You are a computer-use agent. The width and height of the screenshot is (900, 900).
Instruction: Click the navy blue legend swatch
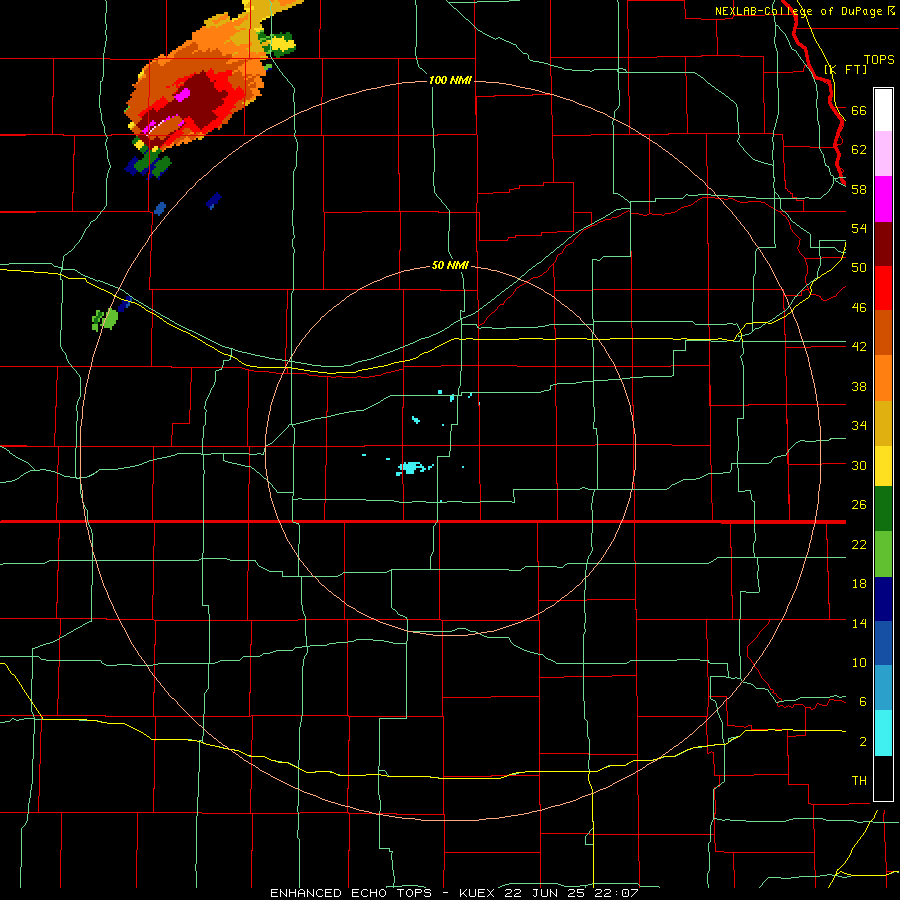tap(883, 599)
